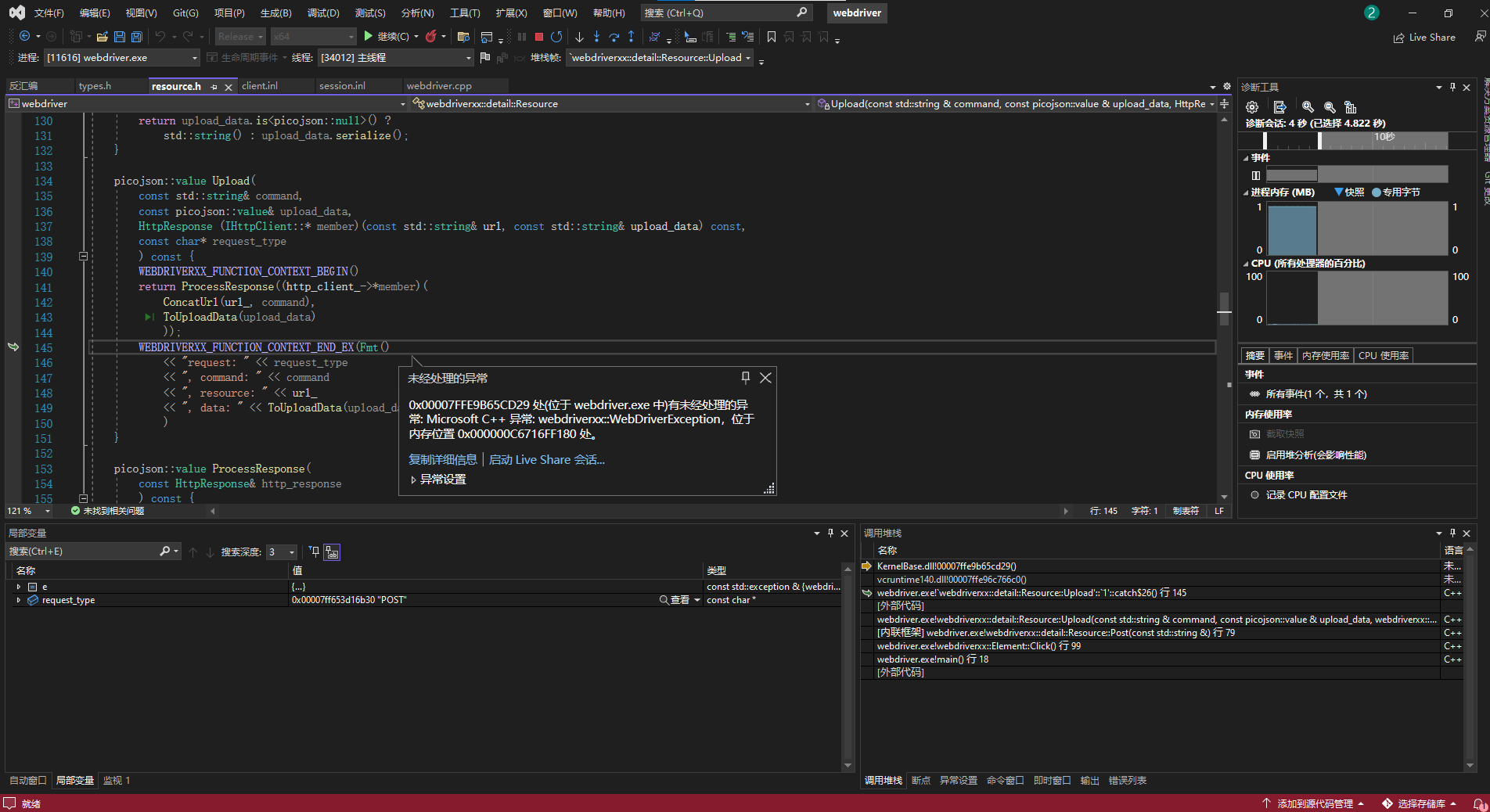Image resolution: width=1490 pixels, height=812 pixels.
Task: Open the 调试(D) menu
Action: pos(322,13)
